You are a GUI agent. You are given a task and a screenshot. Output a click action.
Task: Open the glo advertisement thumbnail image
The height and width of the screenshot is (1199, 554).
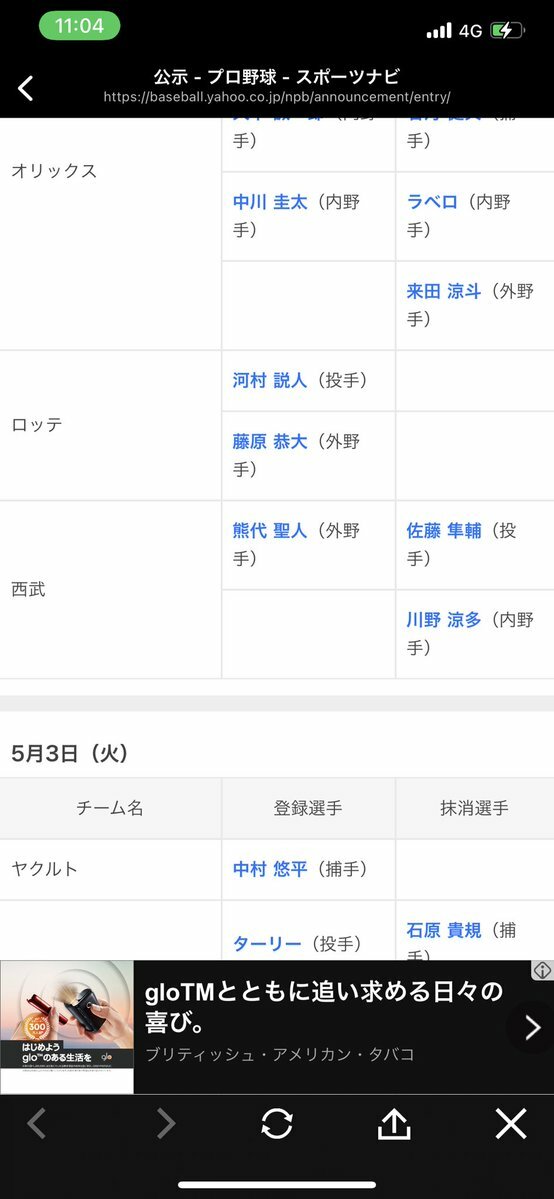click(x=67, y=1027)
